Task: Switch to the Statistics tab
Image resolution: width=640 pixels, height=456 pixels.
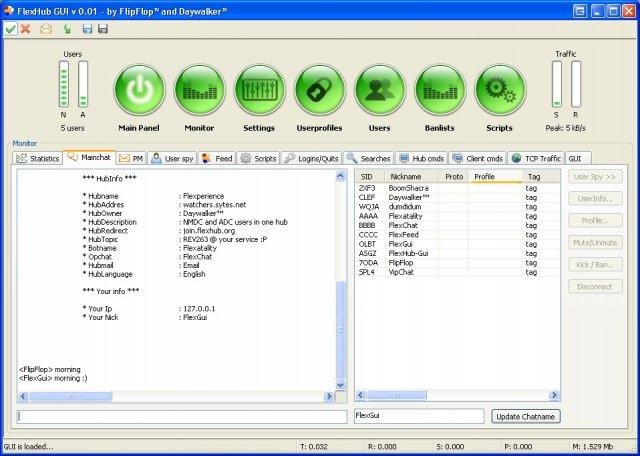Action: 38,158
